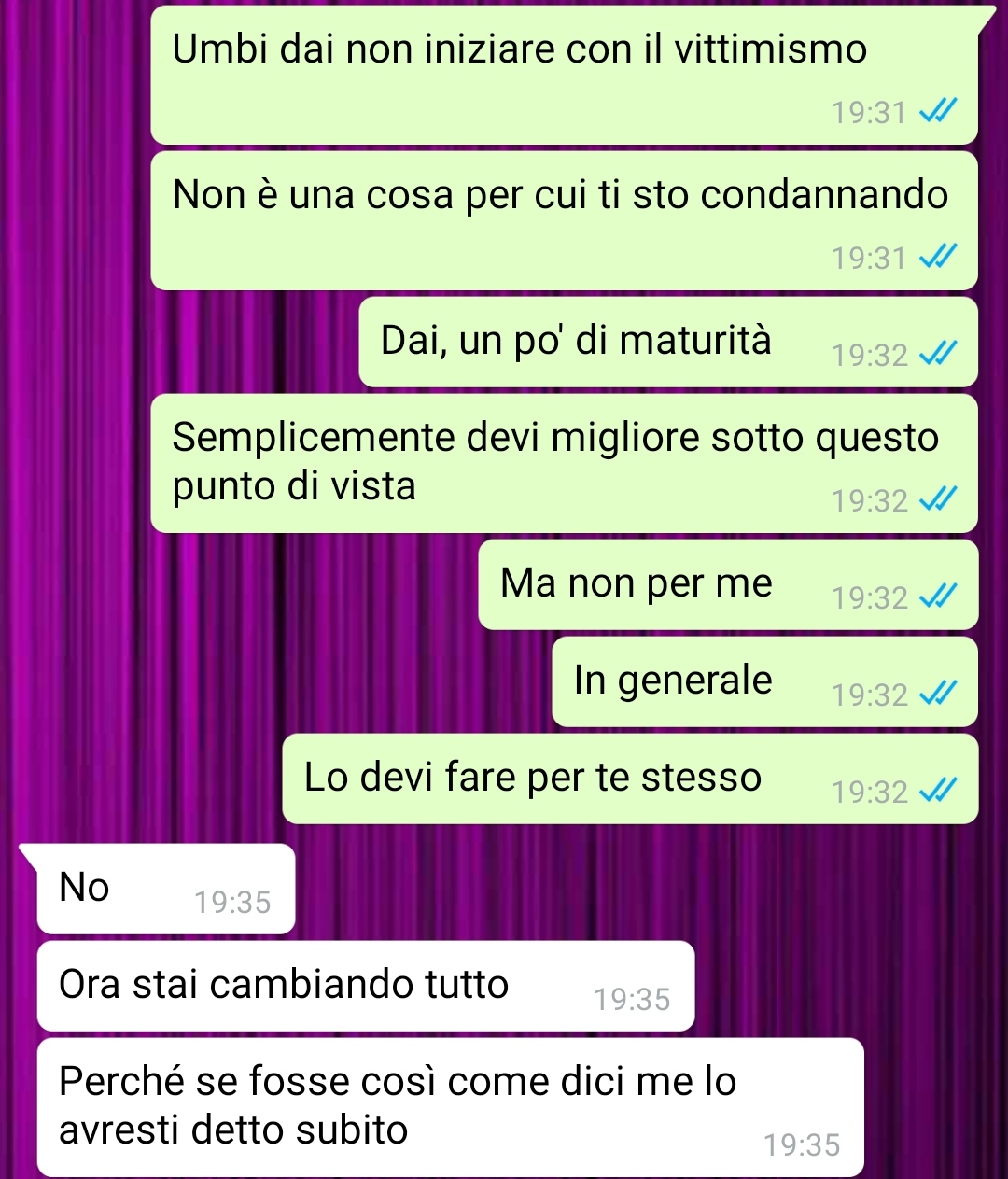
Task: Select the 'Ma non per me' message bubble
Action: tap(728, 584)
